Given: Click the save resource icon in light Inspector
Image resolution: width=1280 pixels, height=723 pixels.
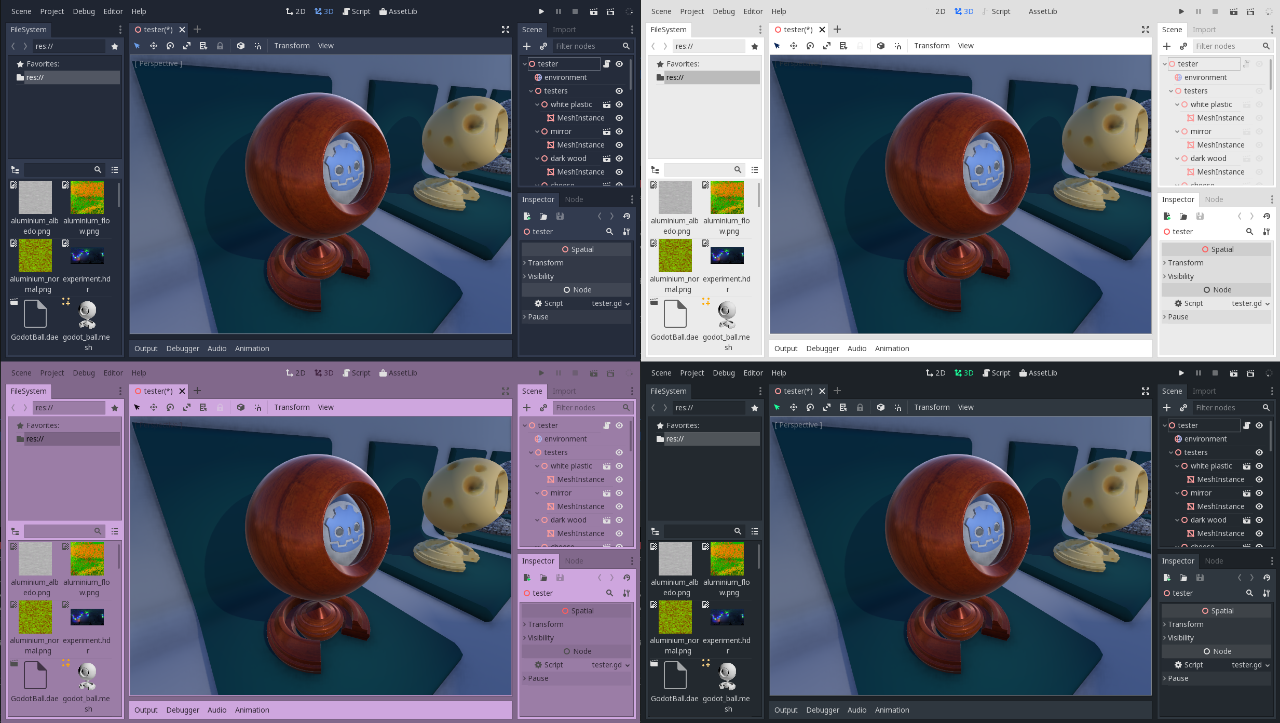Looking at the screenshot, I should (1200, 216).
